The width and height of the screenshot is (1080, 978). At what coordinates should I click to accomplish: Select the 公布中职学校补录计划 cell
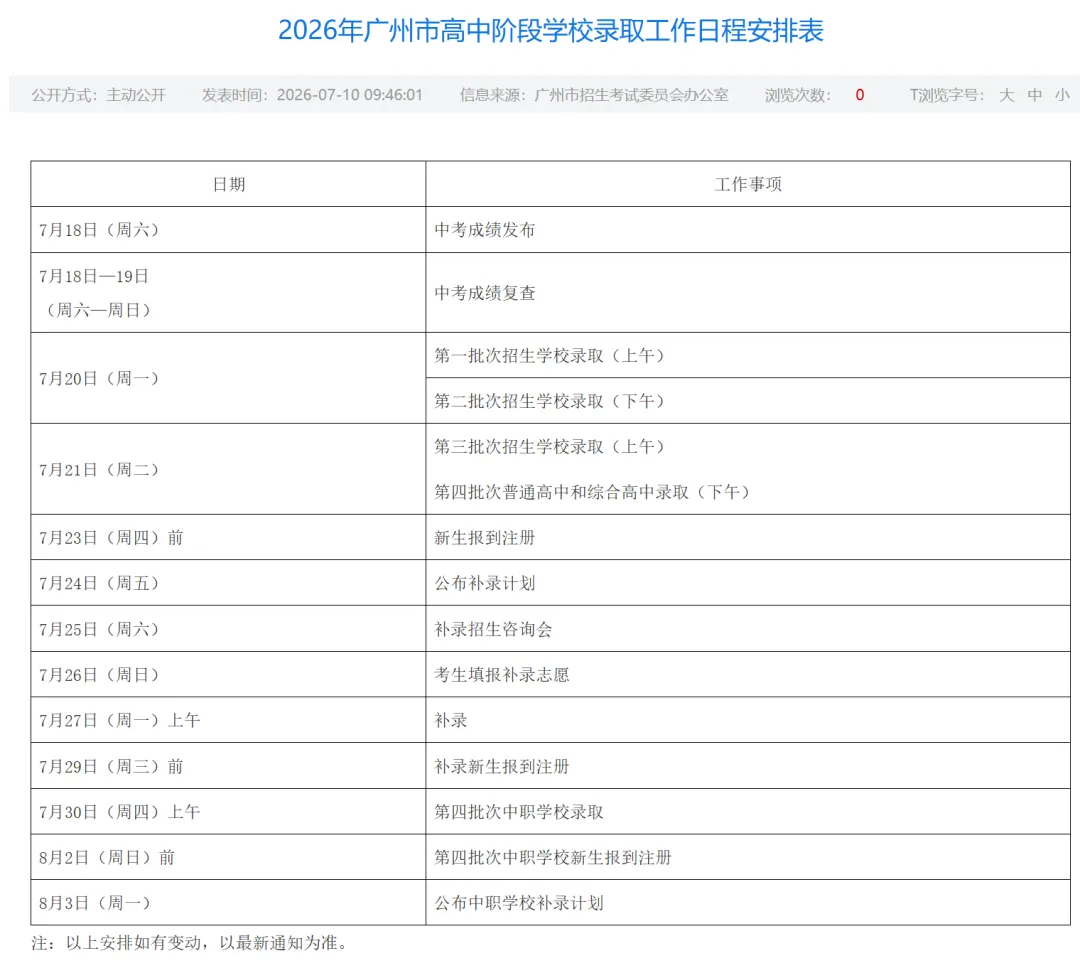[x=748, y=902]
